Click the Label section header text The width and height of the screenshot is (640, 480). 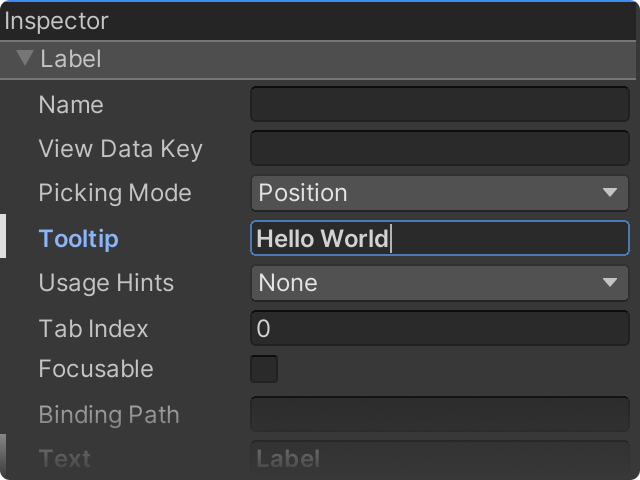[71, 59]
